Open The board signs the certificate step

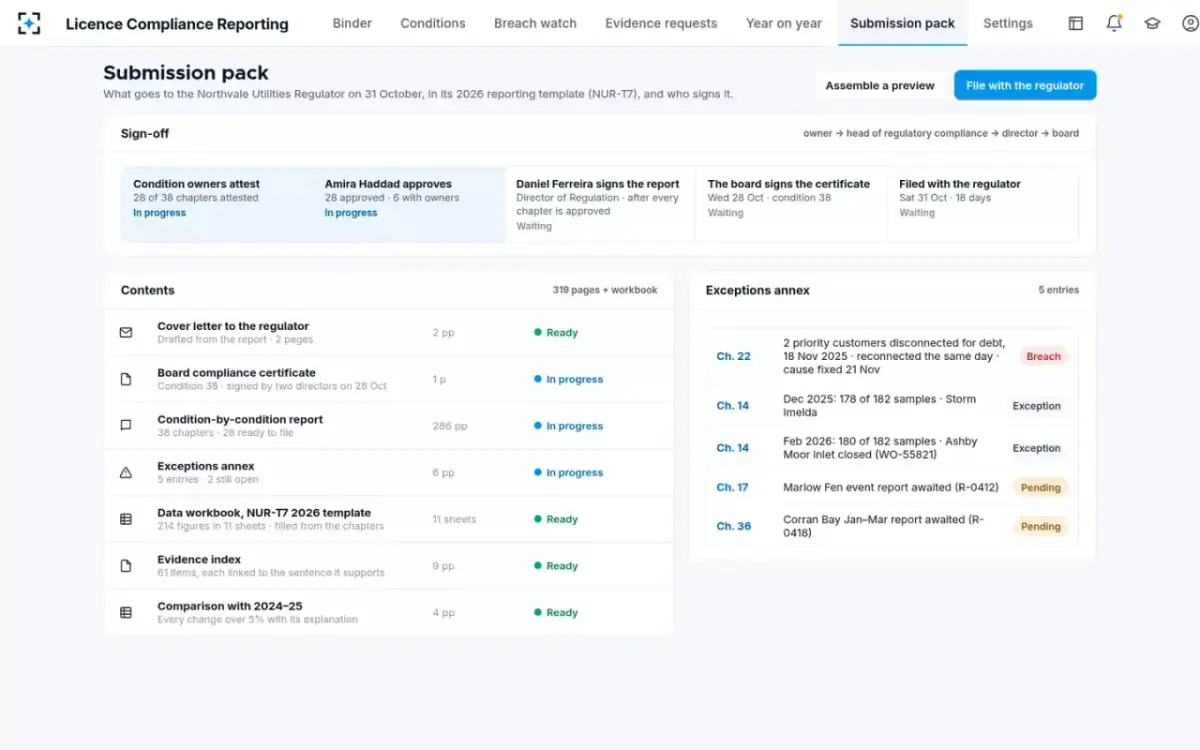click(x=791, y=204)
